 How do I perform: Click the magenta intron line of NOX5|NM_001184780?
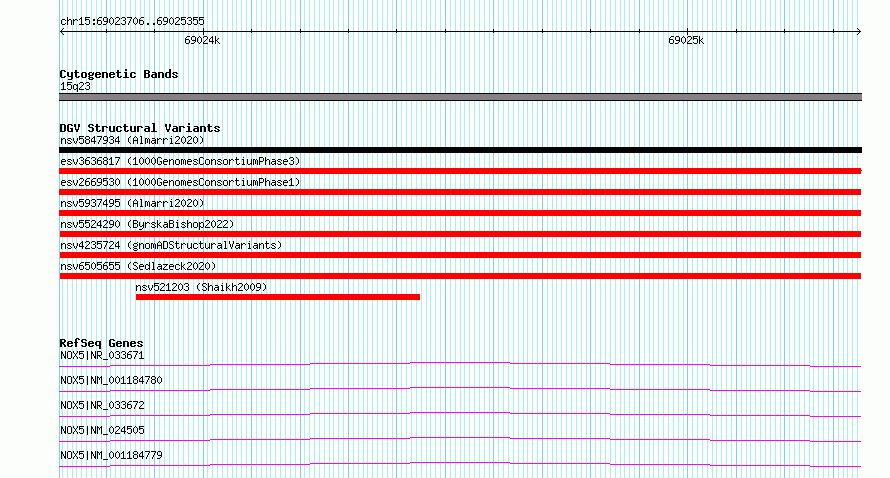(460, 389)
